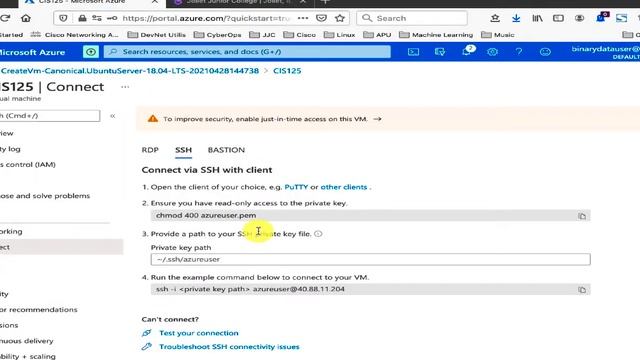Open CreateVm-Canonical.UbuntuServer breadcrumb
The height and width of the screenshot is (360, 640).
129,71
